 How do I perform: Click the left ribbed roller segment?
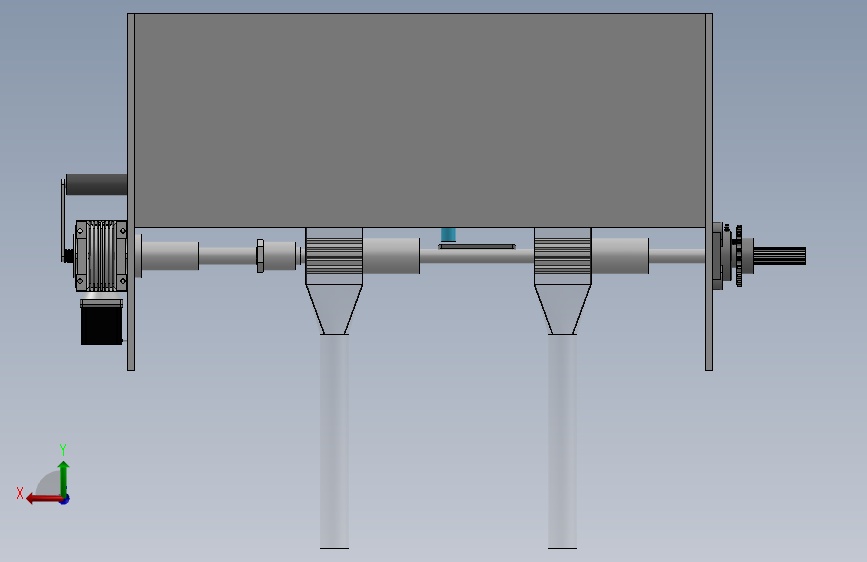click(x=334, y=256)
